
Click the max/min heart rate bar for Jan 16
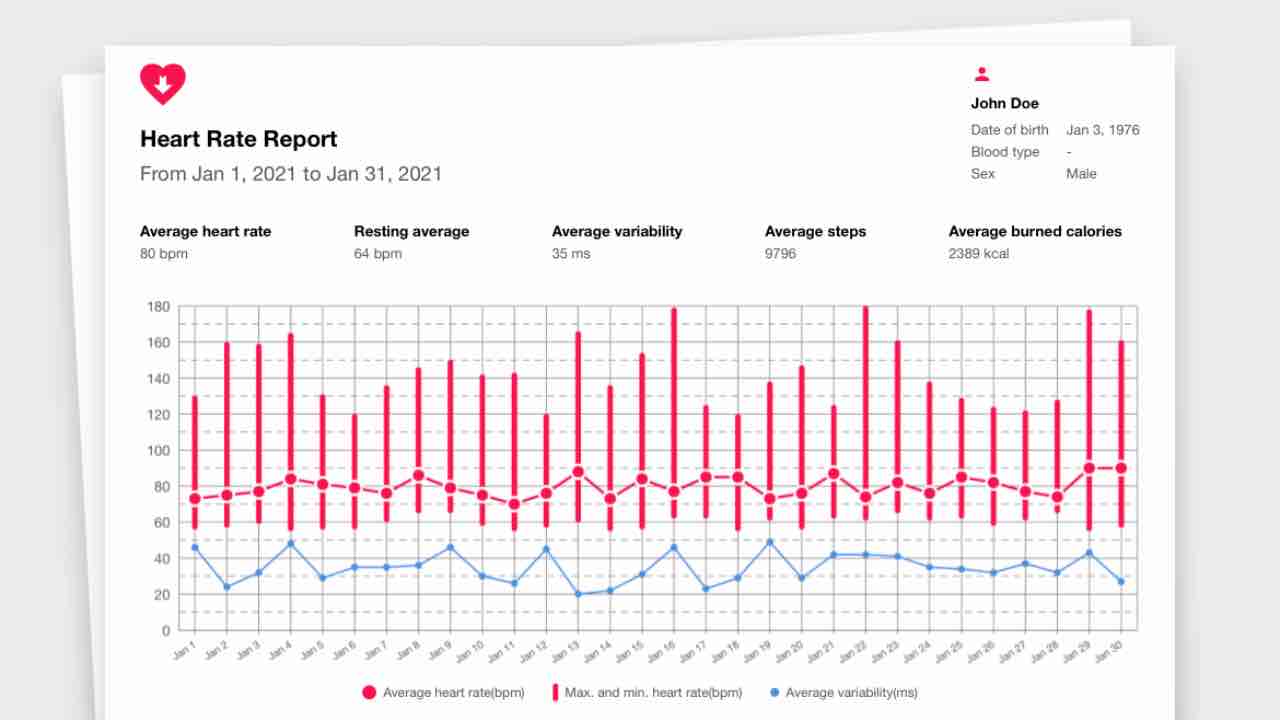tap(674, 412)
